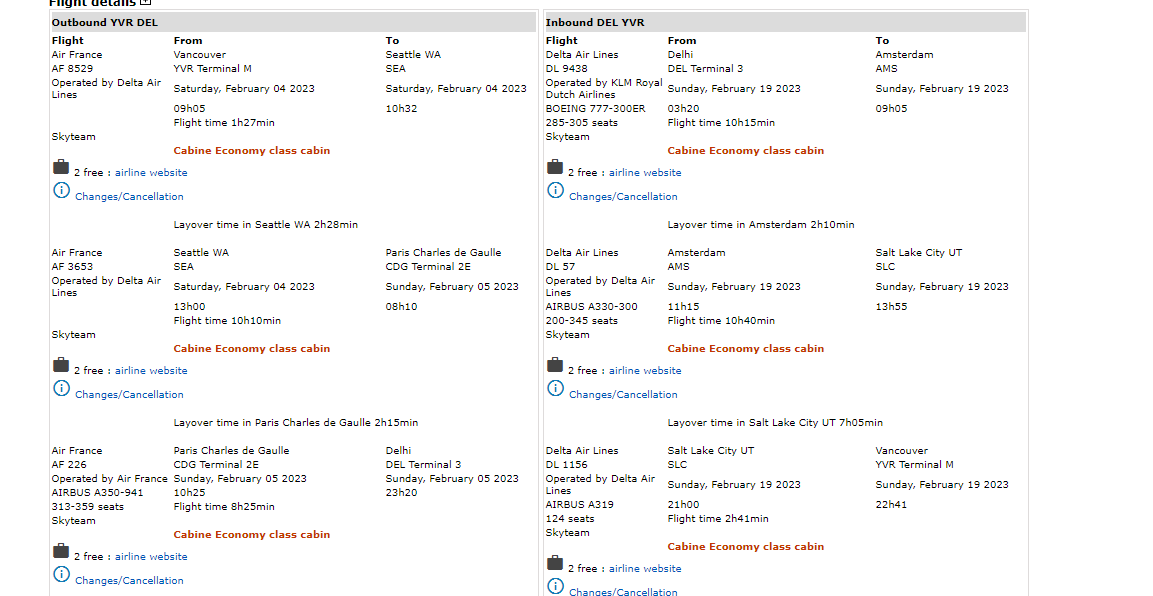Open Changes/Cancellation for flight AF 226
This screenshot has height=596, width=1153.
click(129, 581)
